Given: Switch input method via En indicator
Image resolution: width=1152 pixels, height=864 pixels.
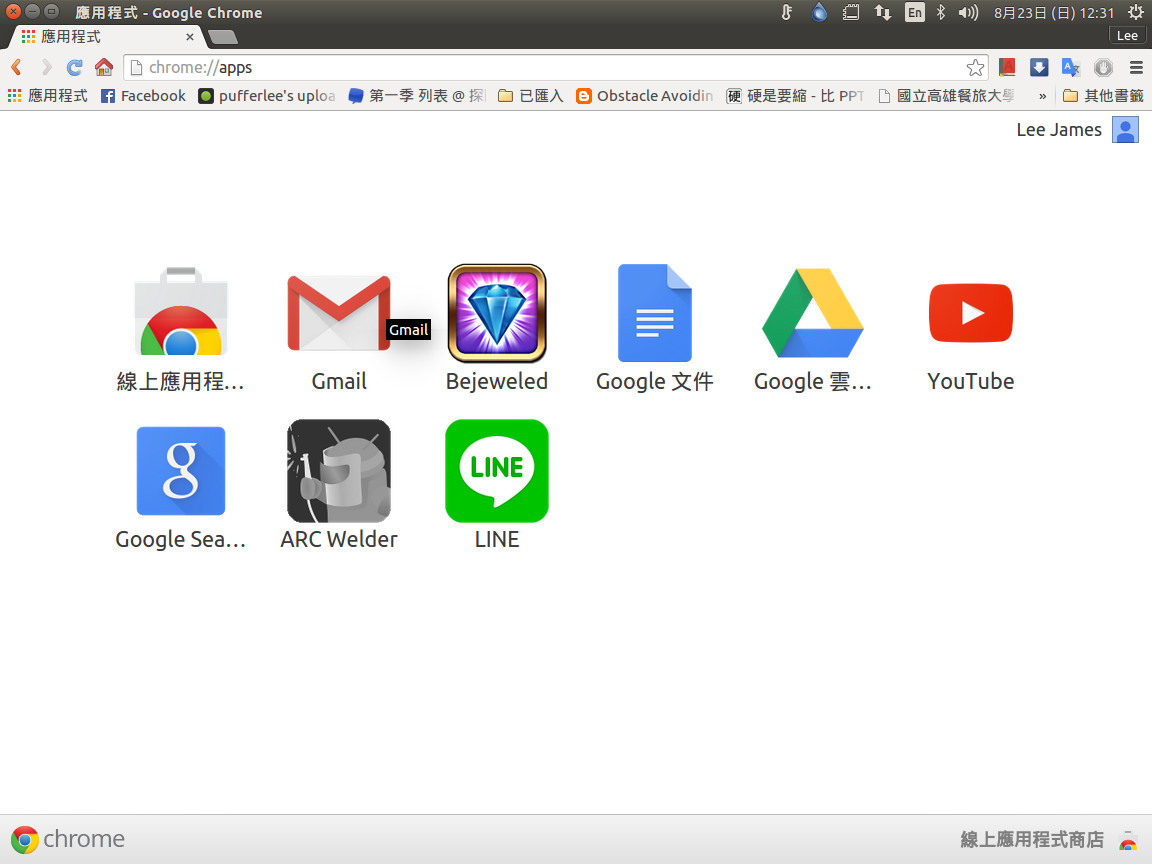Looking at the screenshot, I should click(914, 12).
